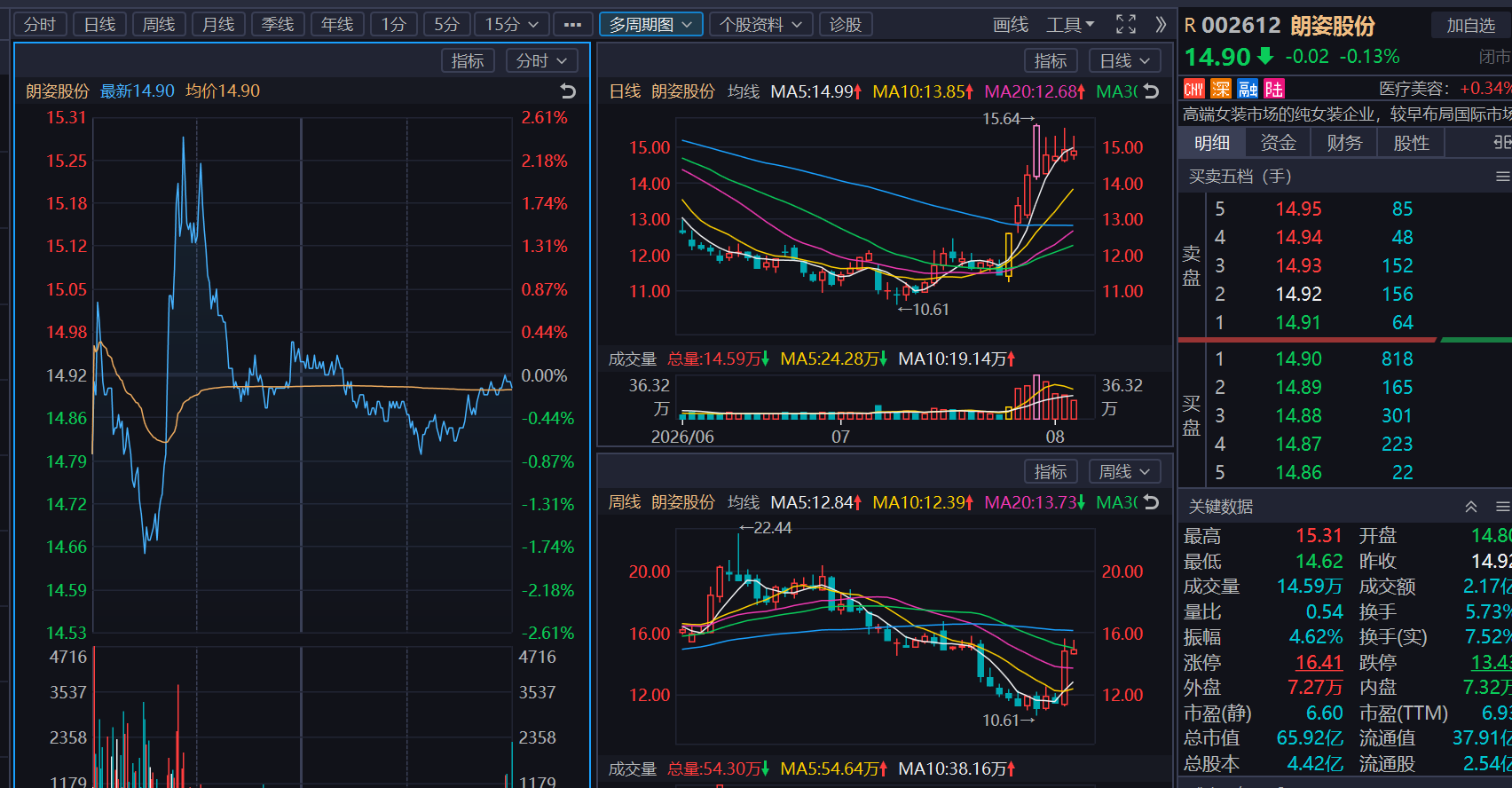Open the 周线 period dropdown in lower chart

(x=1123, y=471)
